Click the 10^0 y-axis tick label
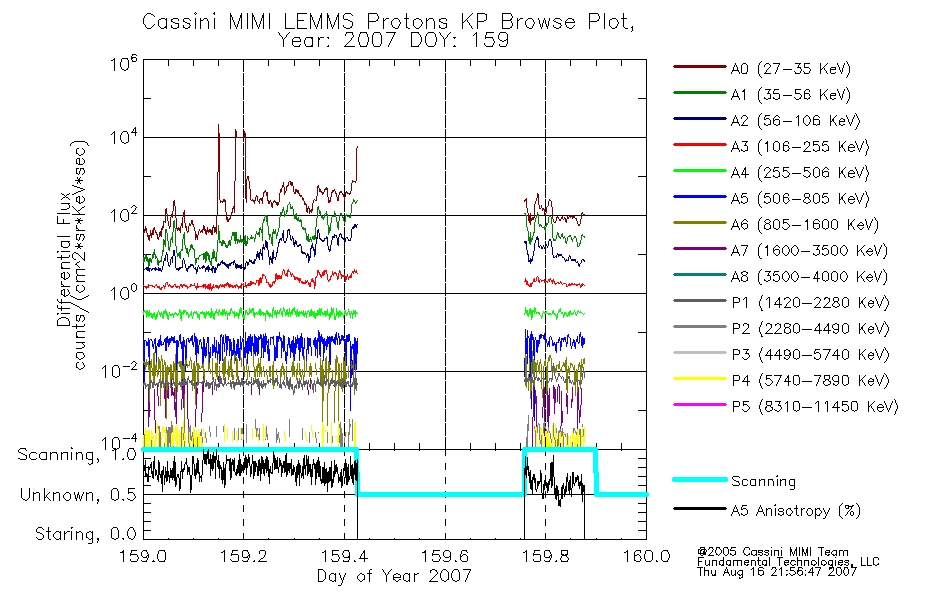 tap(124, 292)
